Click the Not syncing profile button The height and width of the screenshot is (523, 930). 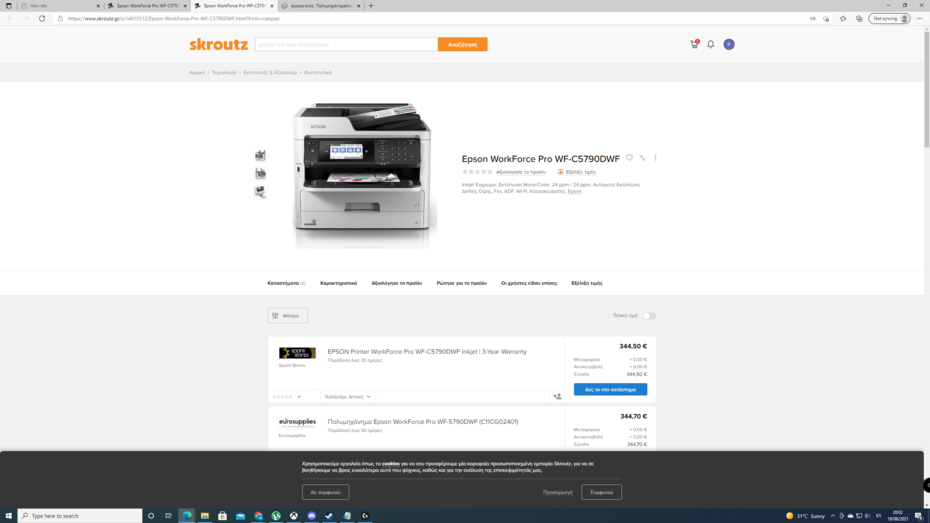pos(889,18)
